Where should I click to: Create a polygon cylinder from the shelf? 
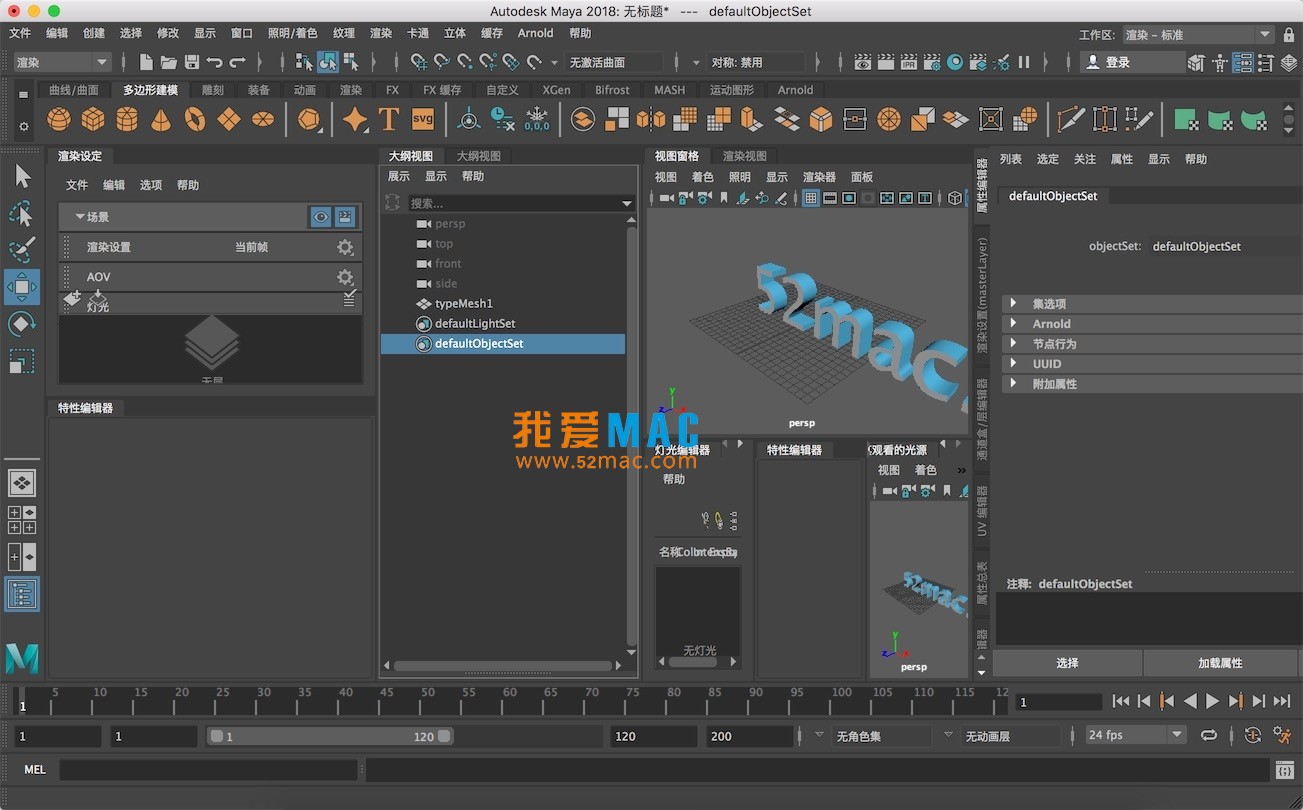[127, 120]
